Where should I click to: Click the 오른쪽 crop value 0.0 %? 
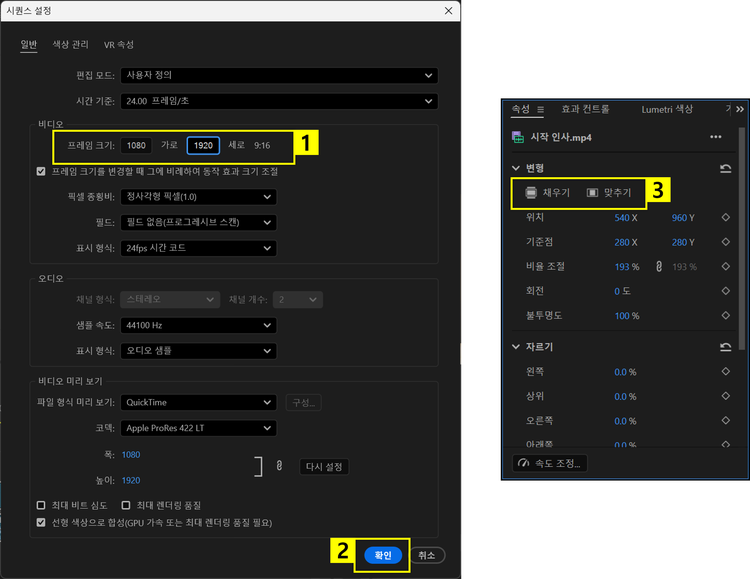point(625,421)
